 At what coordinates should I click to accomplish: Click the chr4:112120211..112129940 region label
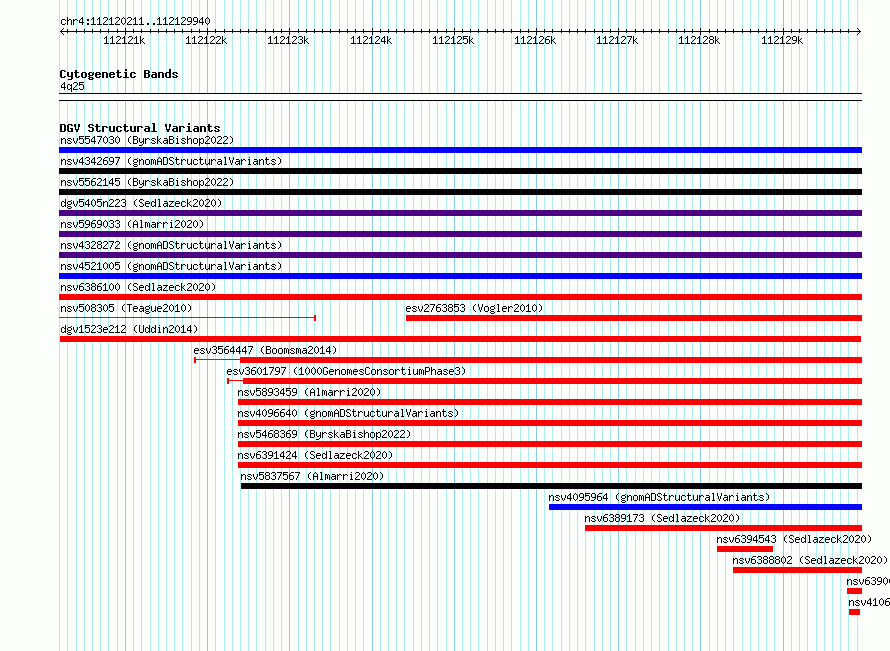click(x=135, y=21)
